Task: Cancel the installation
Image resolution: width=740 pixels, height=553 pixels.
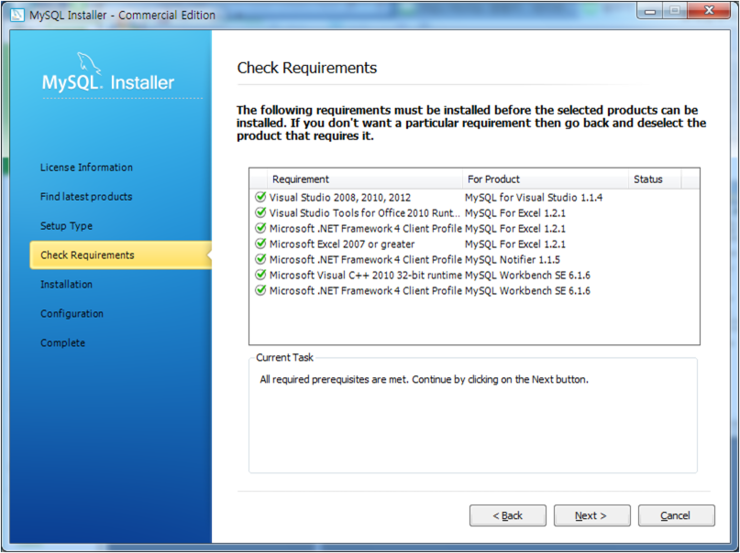Action: coord(676,516)
